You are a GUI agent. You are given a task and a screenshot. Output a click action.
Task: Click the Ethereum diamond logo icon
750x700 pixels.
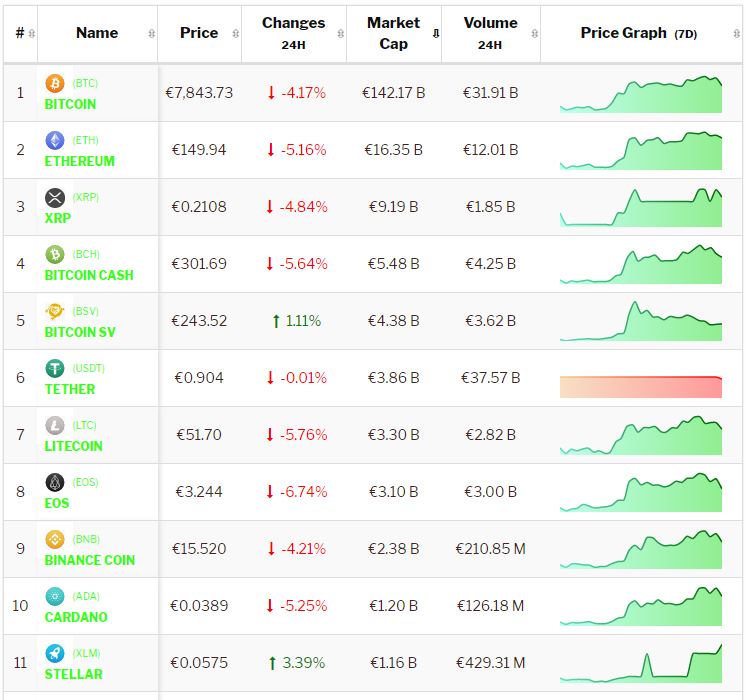click(x=55, y=141)
